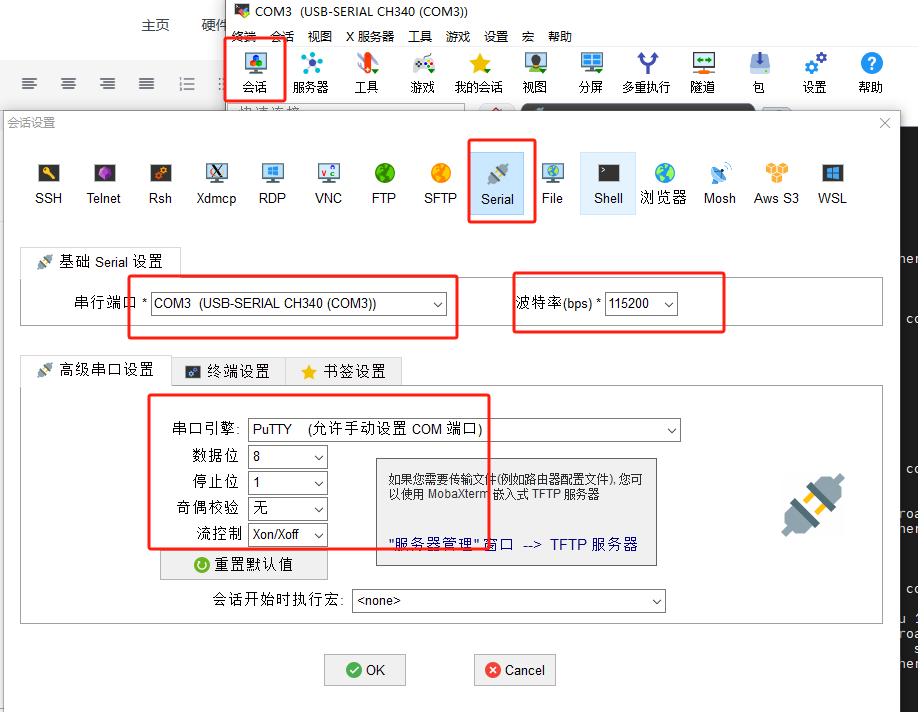Expand 会话开始时执行宏 <none> dropdown
This screenshot has height=712, width=918.
pos(509,601)
